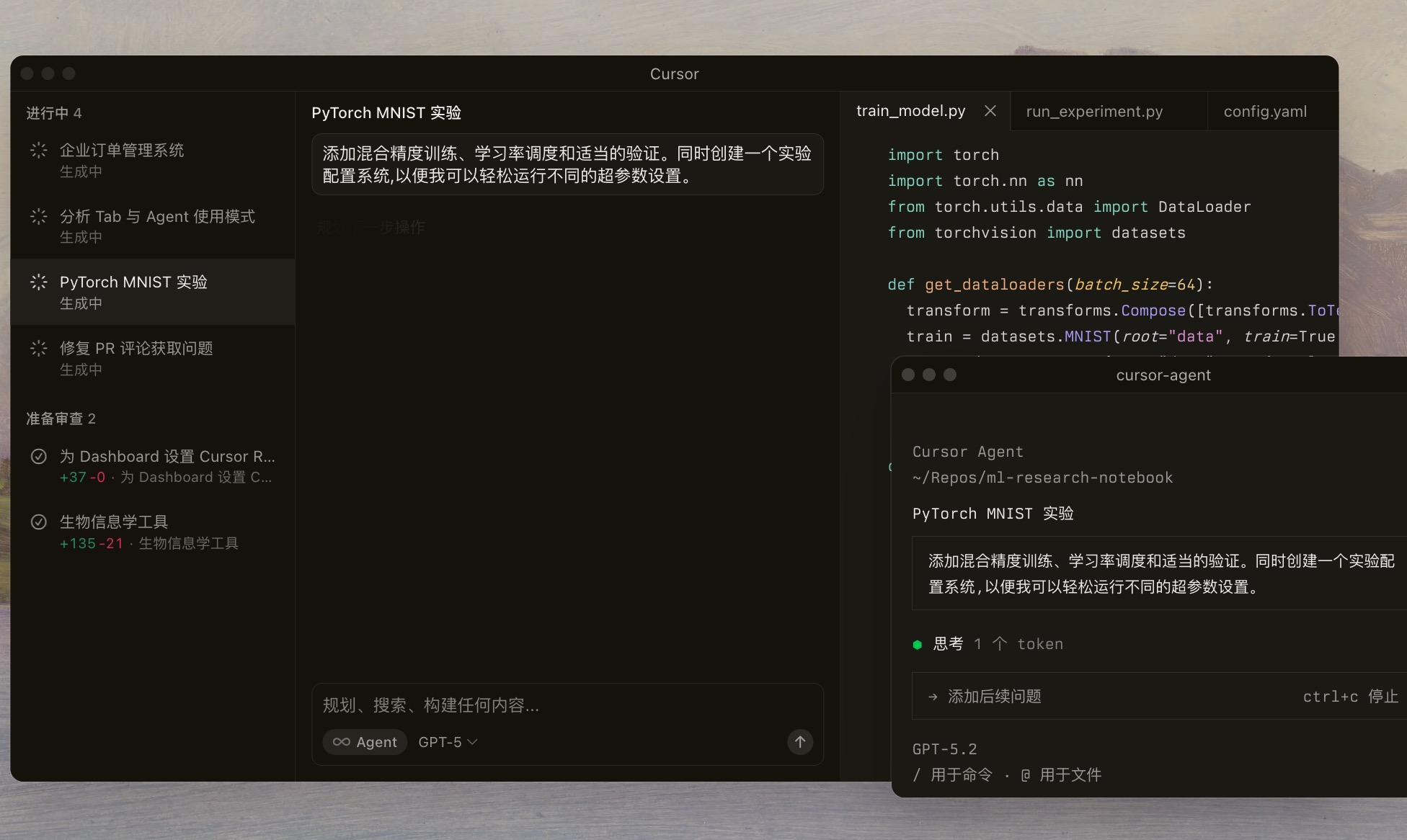The width and height of the screenshot is (1407, 840).
Task: Click the spinner icon beside PyTorch MNIST 实验
Action: 38,282
